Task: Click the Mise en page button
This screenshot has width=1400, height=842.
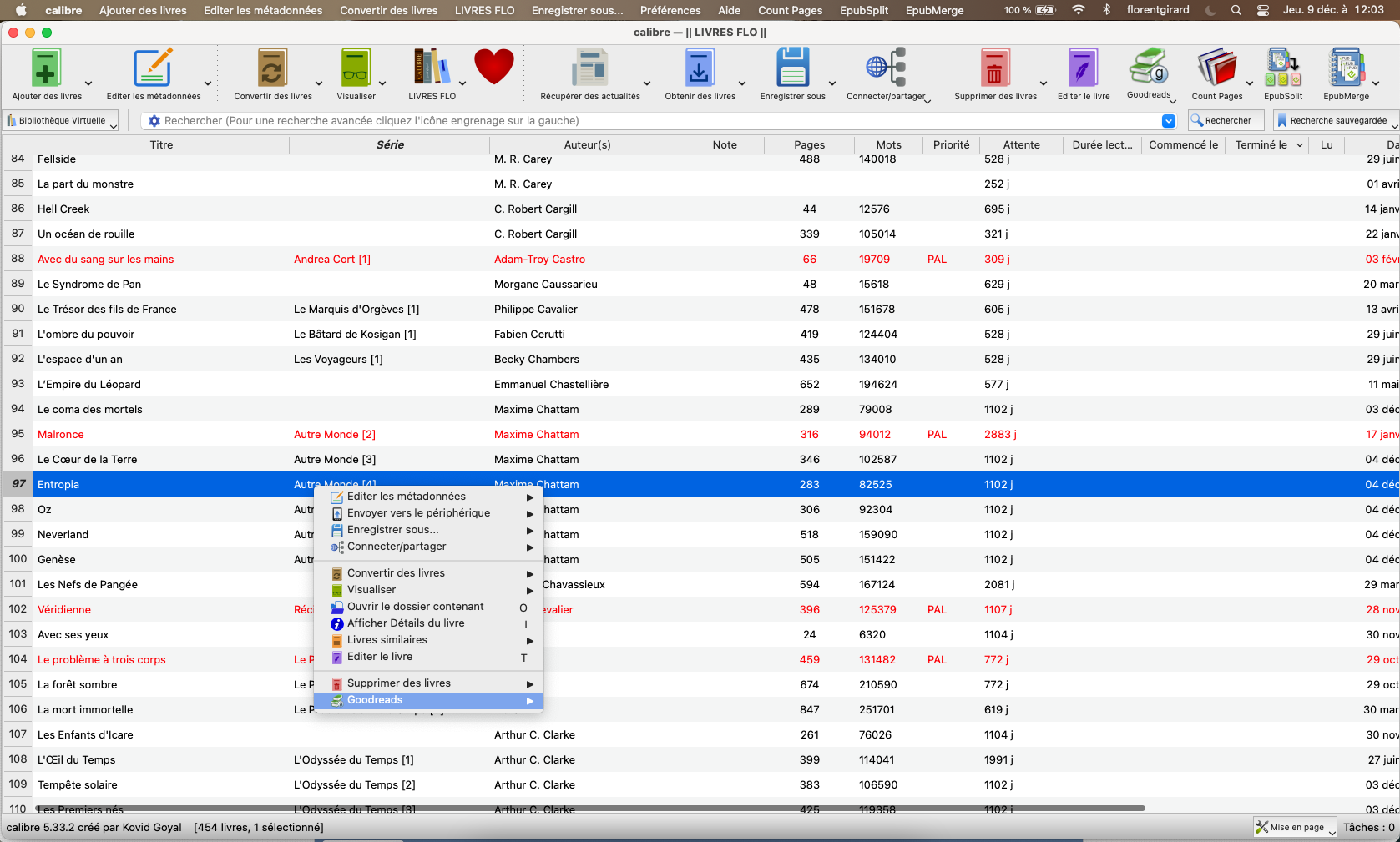Action: 1295,827
